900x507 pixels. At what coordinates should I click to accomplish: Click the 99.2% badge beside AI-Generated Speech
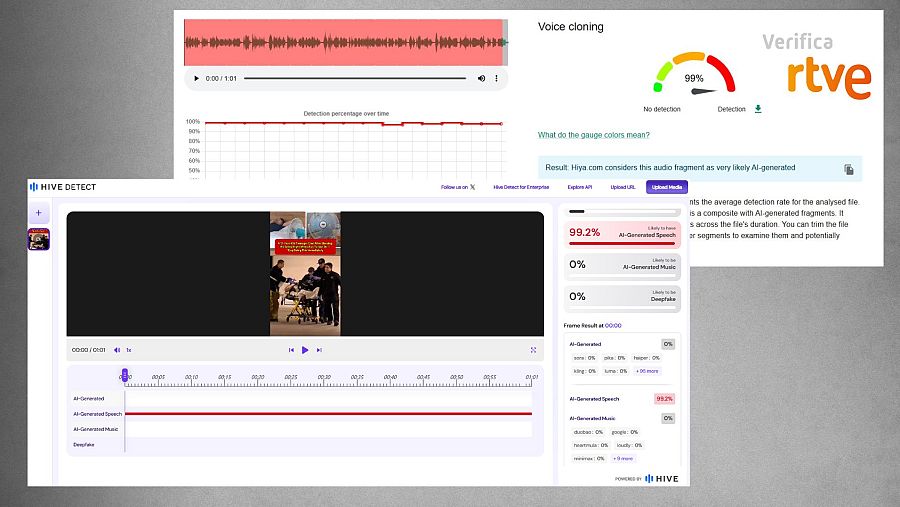tap(664, 399)
